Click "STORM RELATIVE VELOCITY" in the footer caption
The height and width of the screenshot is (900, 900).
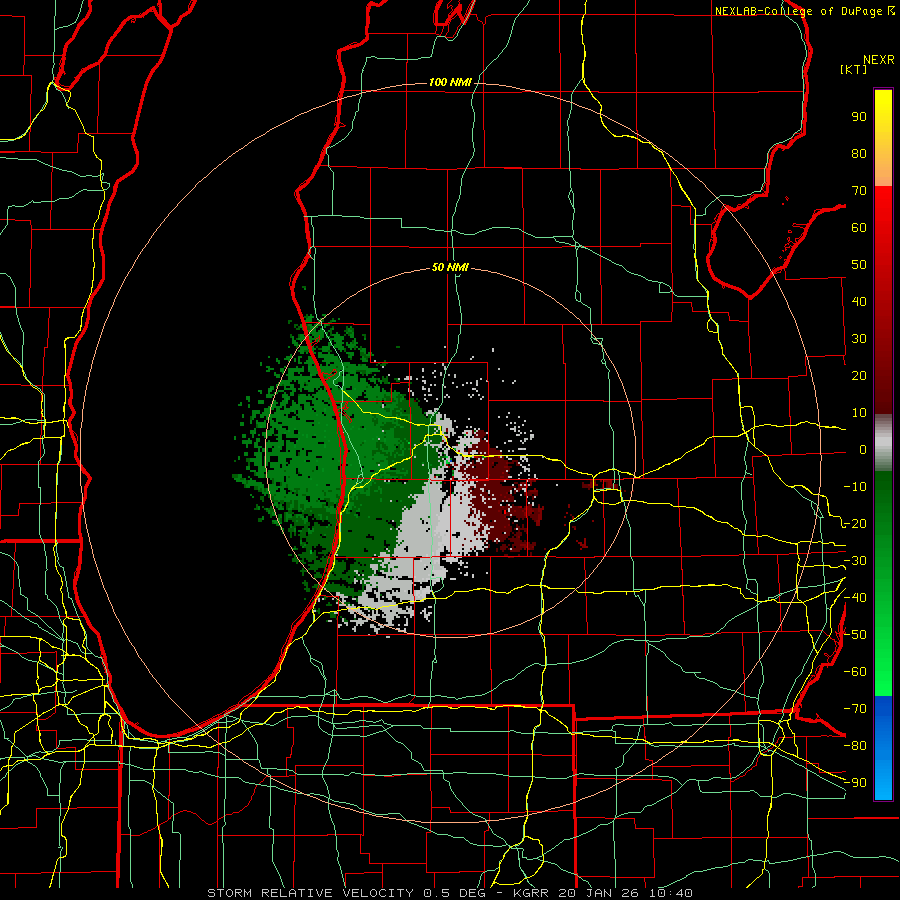[310, 893]
